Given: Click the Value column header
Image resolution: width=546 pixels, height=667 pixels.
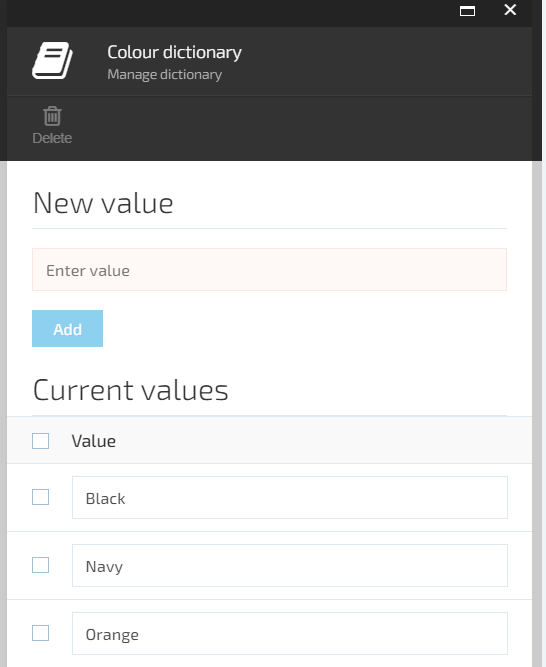Looking at the screenshot, I should click(94, 441).
